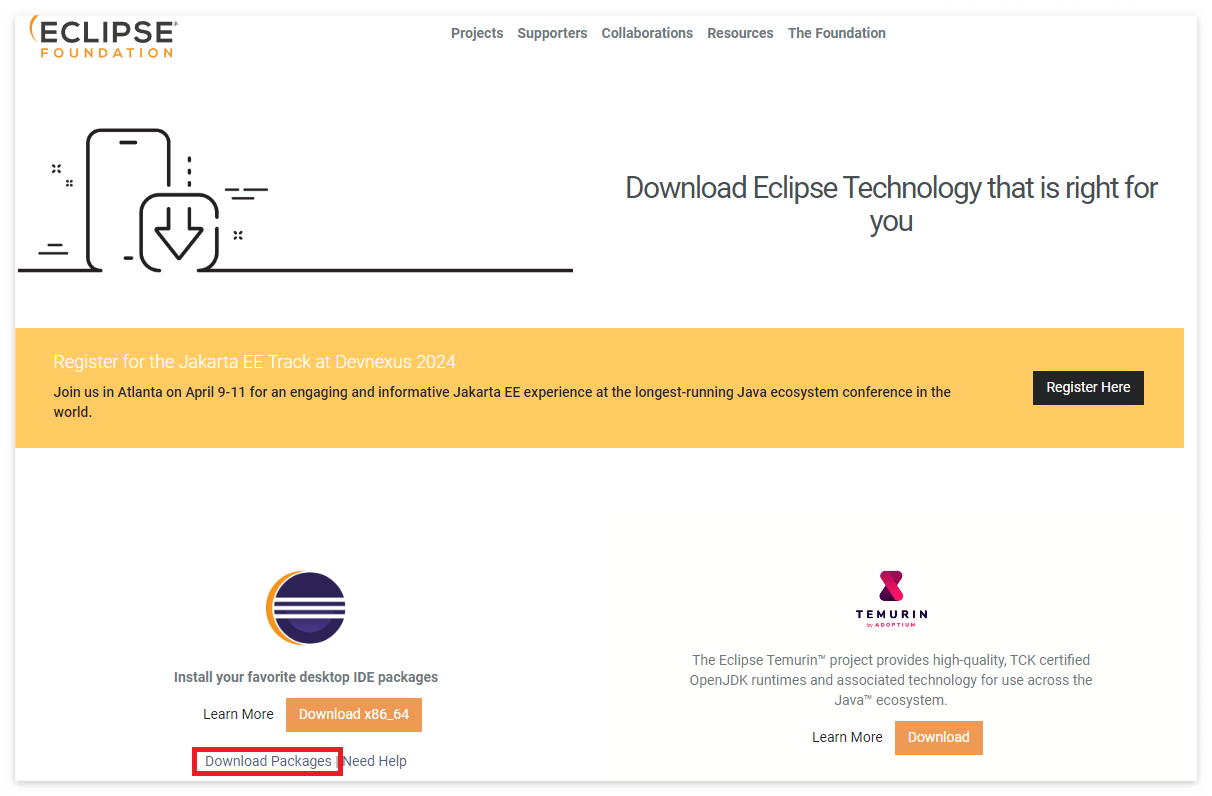This screenshot has height=796, width=1212.
Task: Open Learn More beside Temurin Download
Action: pyautogui.click(x=847, y=738)
